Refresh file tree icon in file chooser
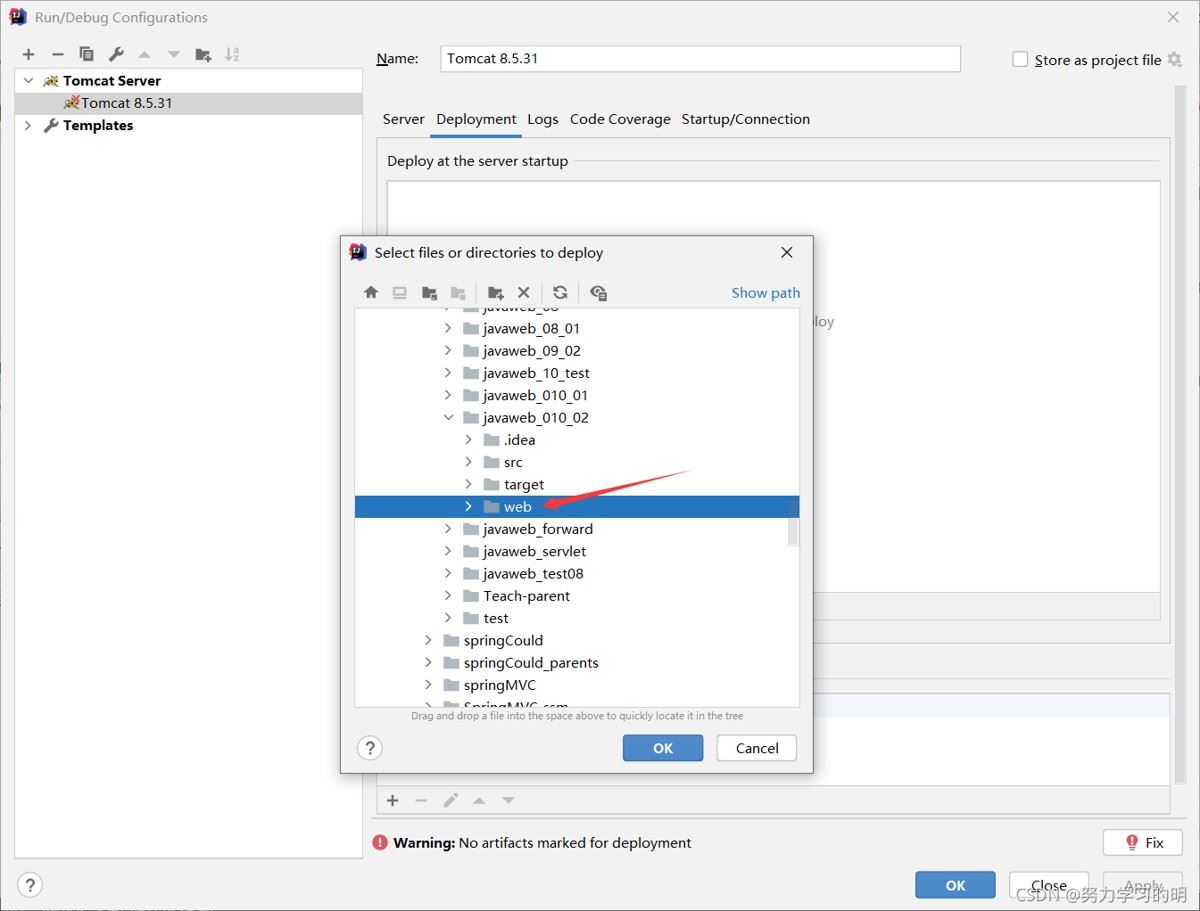This screenshot has height=911, width=1200. tap(560, 292)
